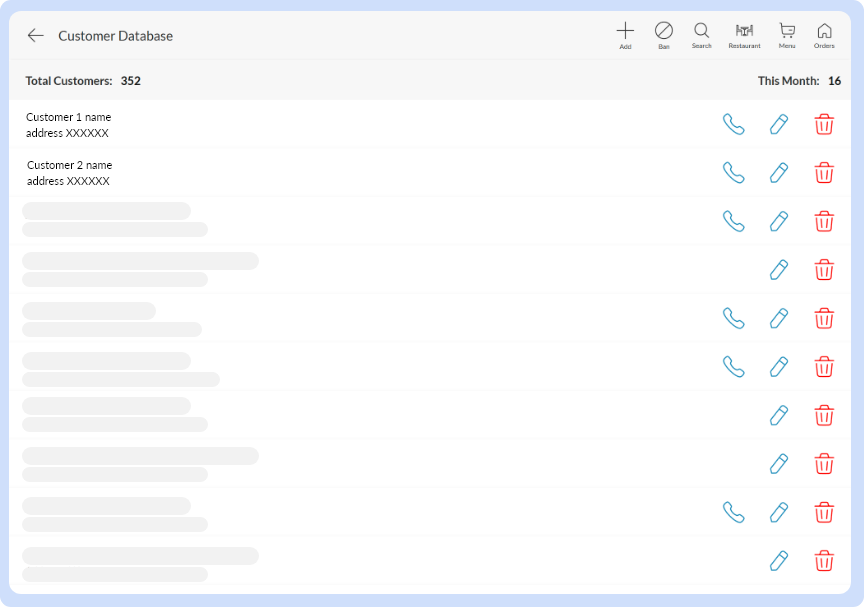Click the pencil icon in fourth row
This screenshot has width=864, height=607.
point(779,270)
